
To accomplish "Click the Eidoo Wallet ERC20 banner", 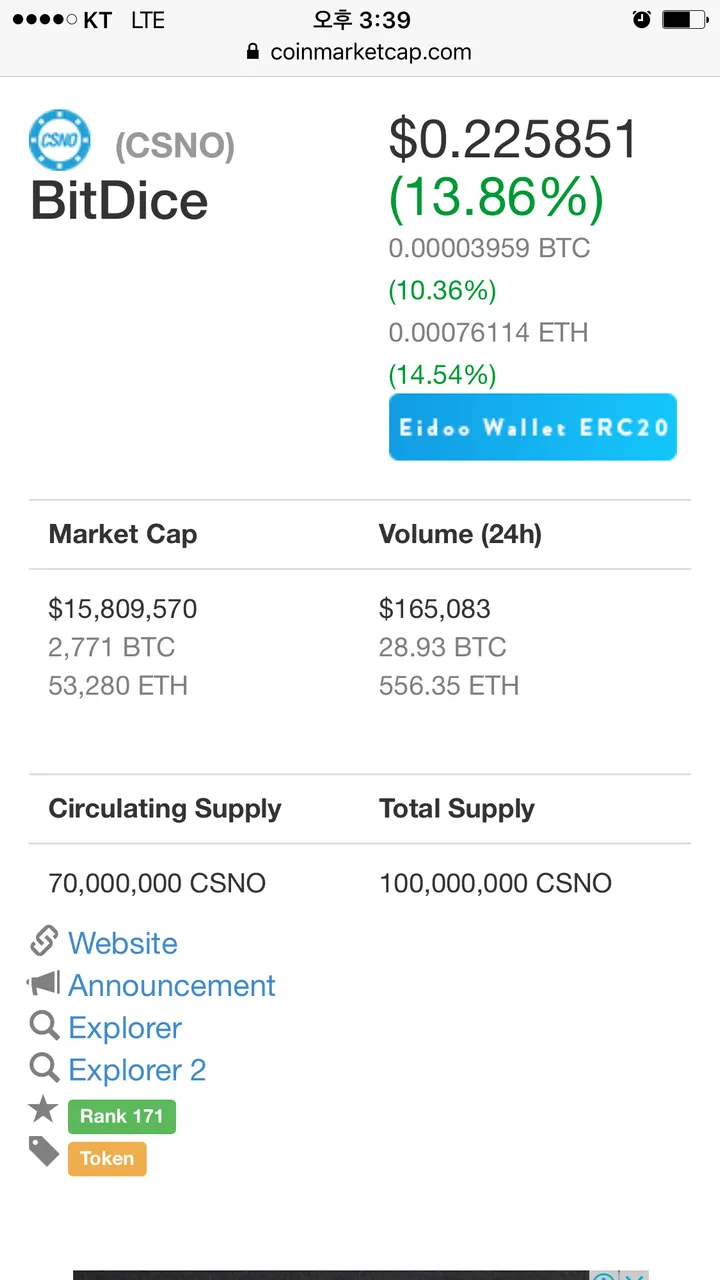I will point(533,427).
